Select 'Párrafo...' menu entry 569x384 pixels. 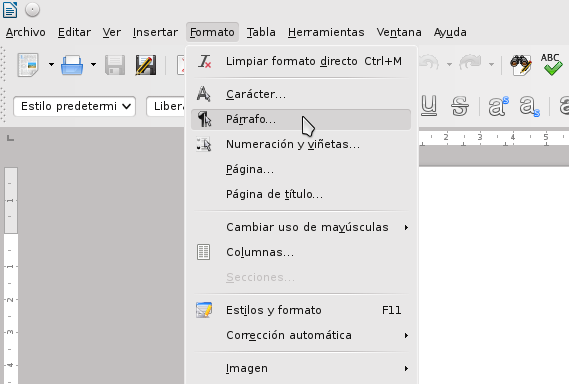coord(301,119)
